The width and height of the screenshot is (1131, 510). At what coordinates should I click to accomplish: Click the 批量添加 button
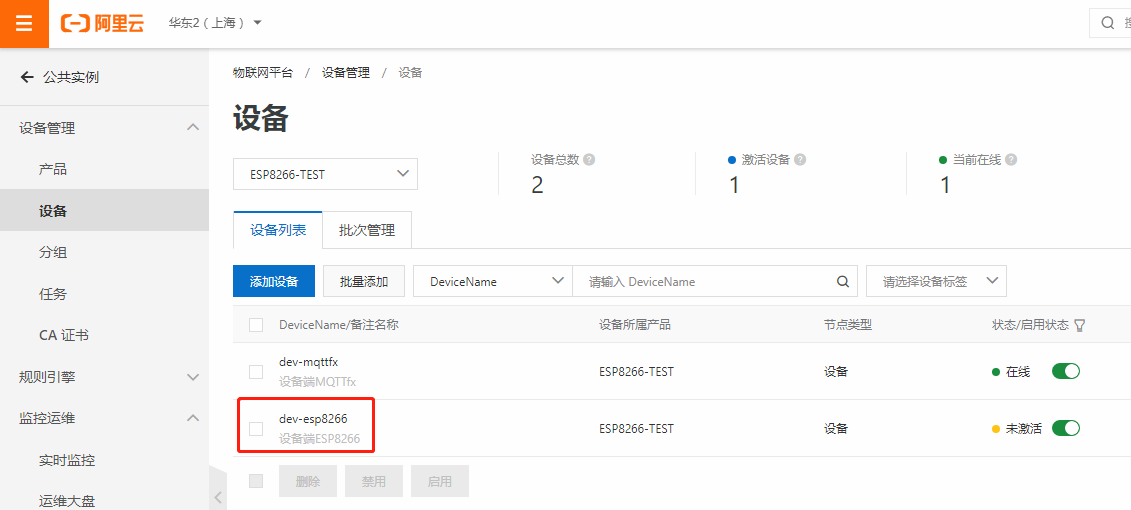point(364,281)
